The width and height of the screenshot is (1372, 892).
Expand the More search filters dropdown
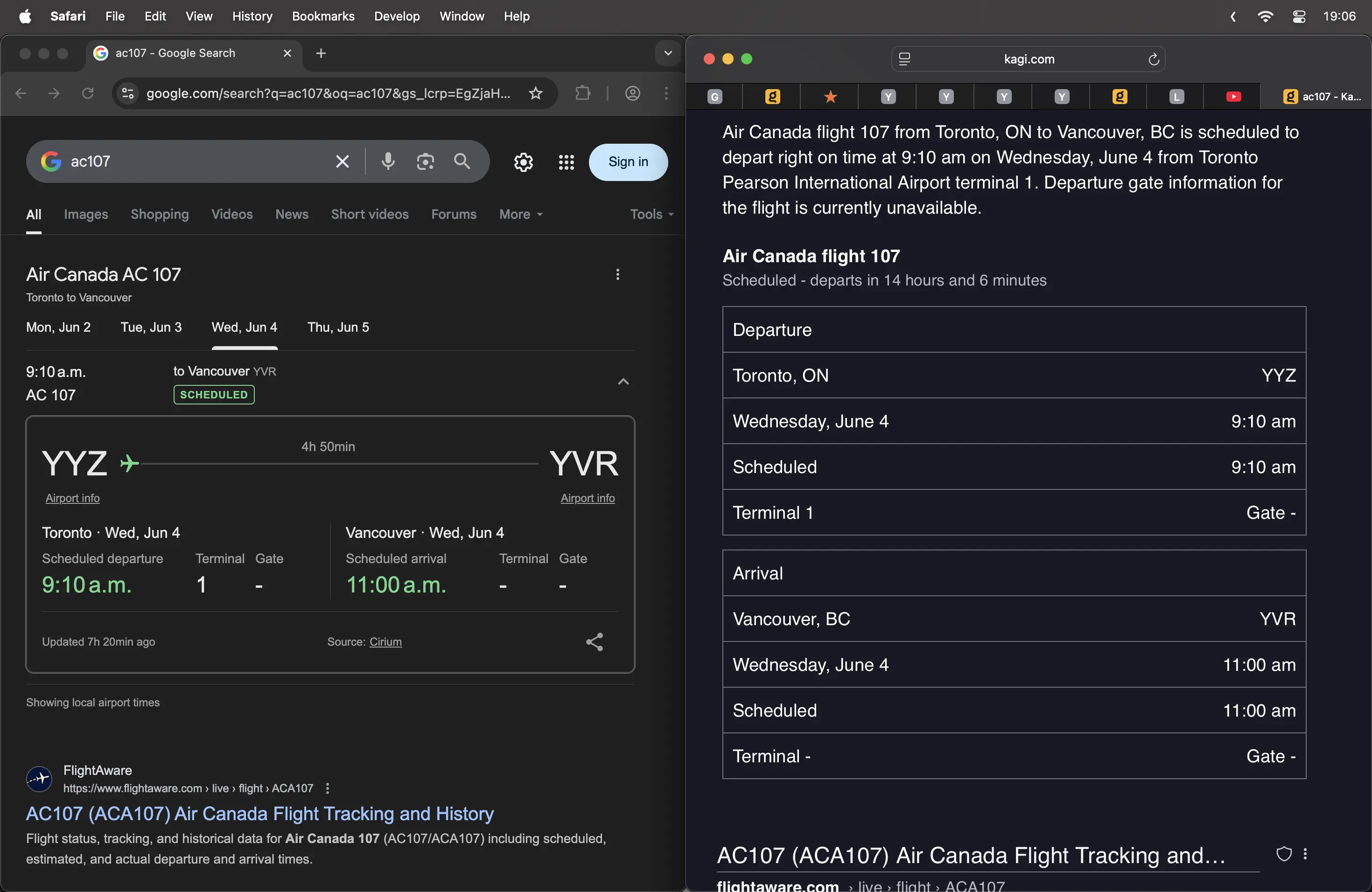click(521, 214)
